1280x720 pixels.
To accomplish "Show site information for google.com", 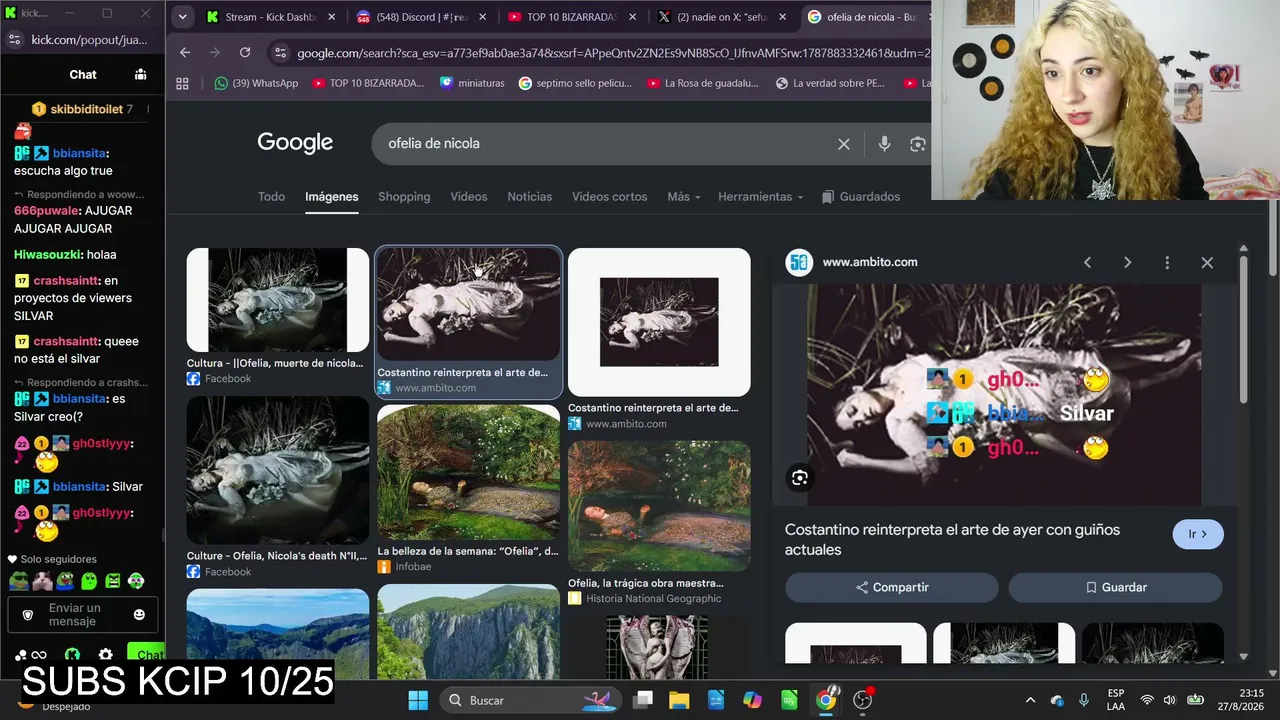I will [279, 53].
